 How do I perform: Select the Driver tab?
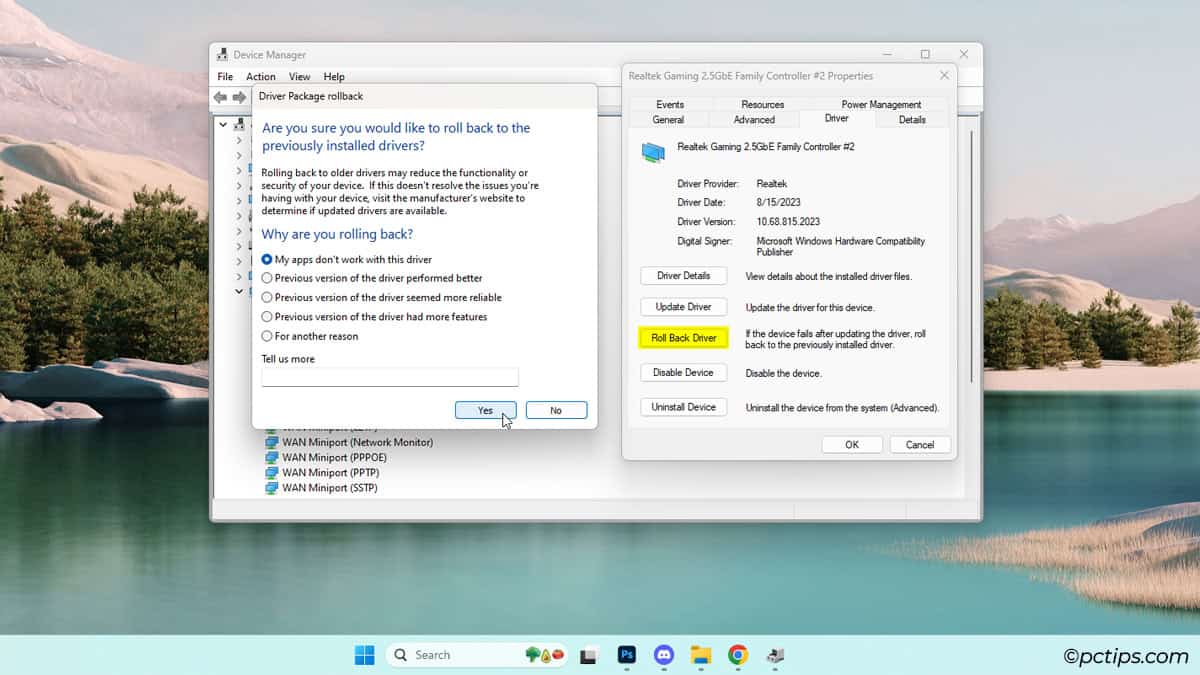tap(837, 118)
